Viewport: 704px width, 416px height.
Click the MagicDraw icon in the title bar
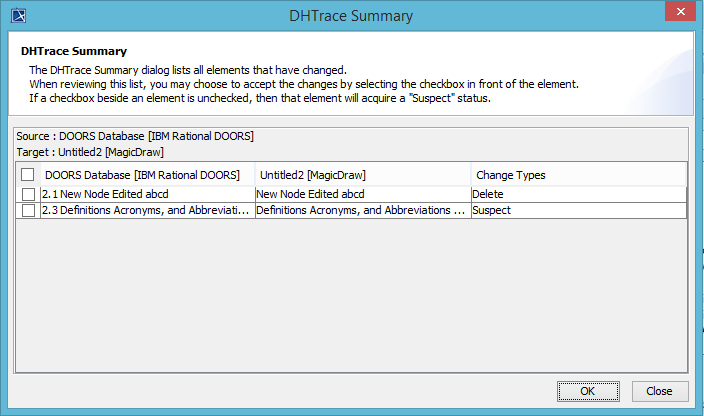click(x=18, y=16)
